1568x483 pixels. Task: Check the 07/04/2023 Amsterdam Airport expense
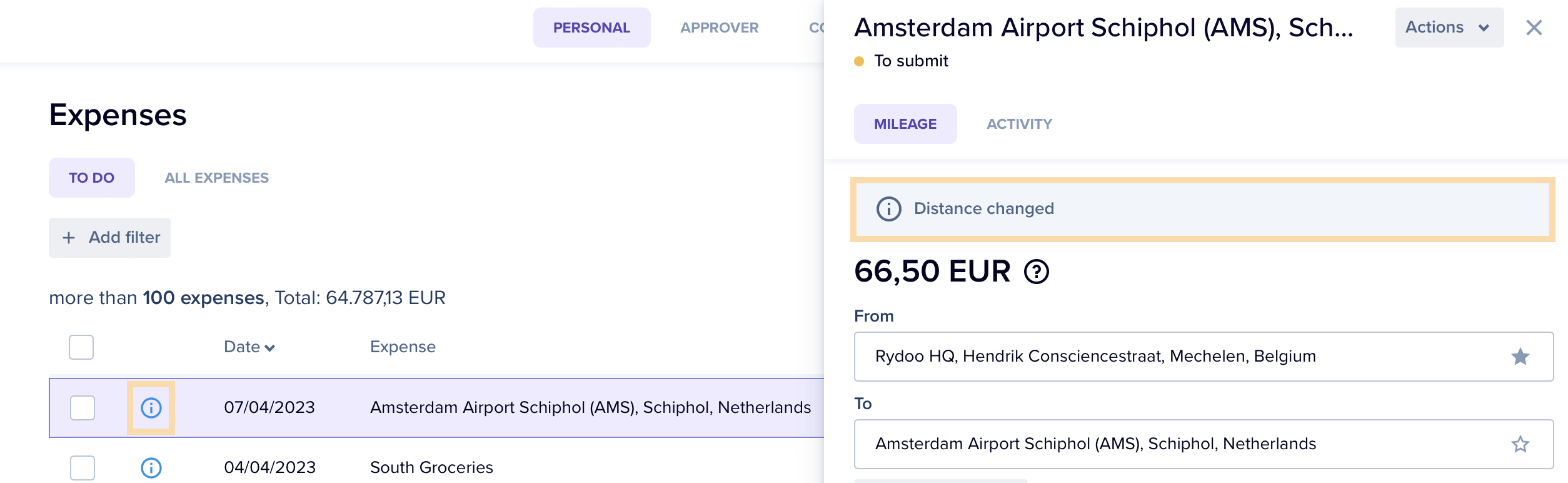tap(83, 408)
